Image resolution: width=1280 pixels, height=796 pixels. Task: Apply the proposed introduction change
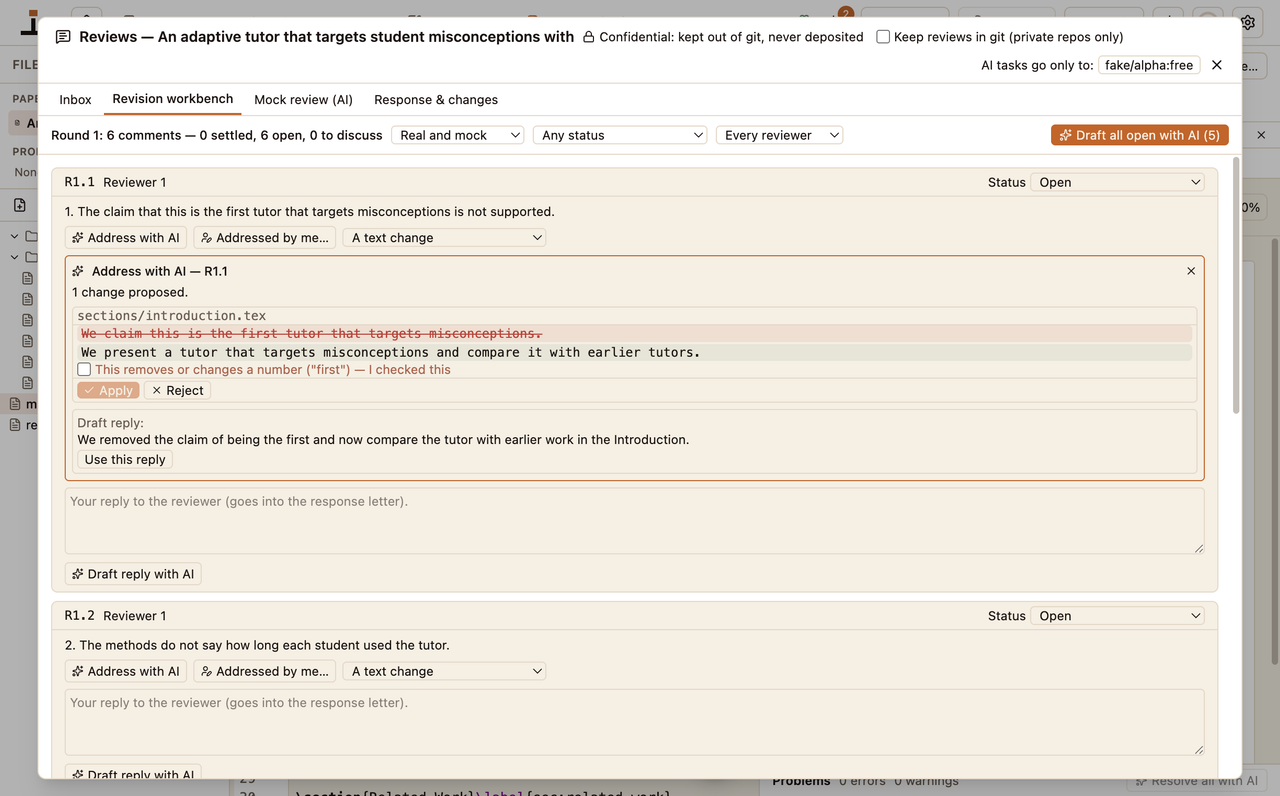108,391
